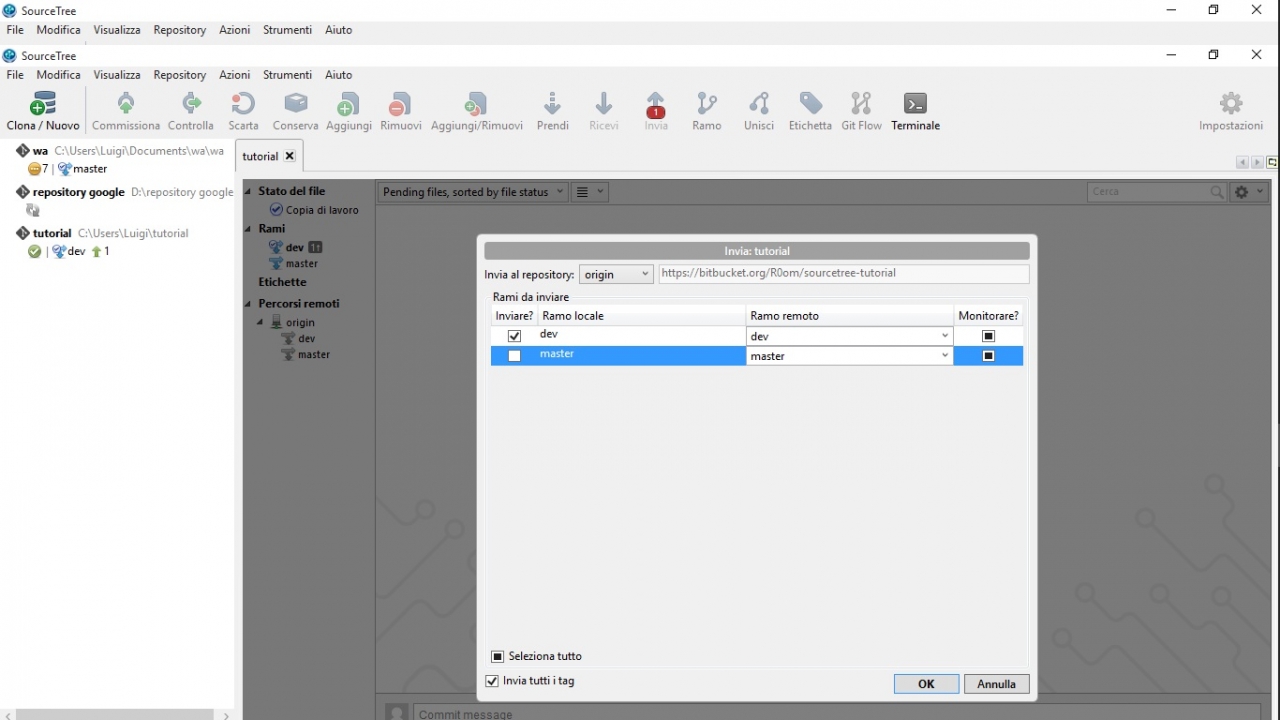Collapse the Stato del file section
The height and width of the screenshot is (720, 1280).
[249, 191]
